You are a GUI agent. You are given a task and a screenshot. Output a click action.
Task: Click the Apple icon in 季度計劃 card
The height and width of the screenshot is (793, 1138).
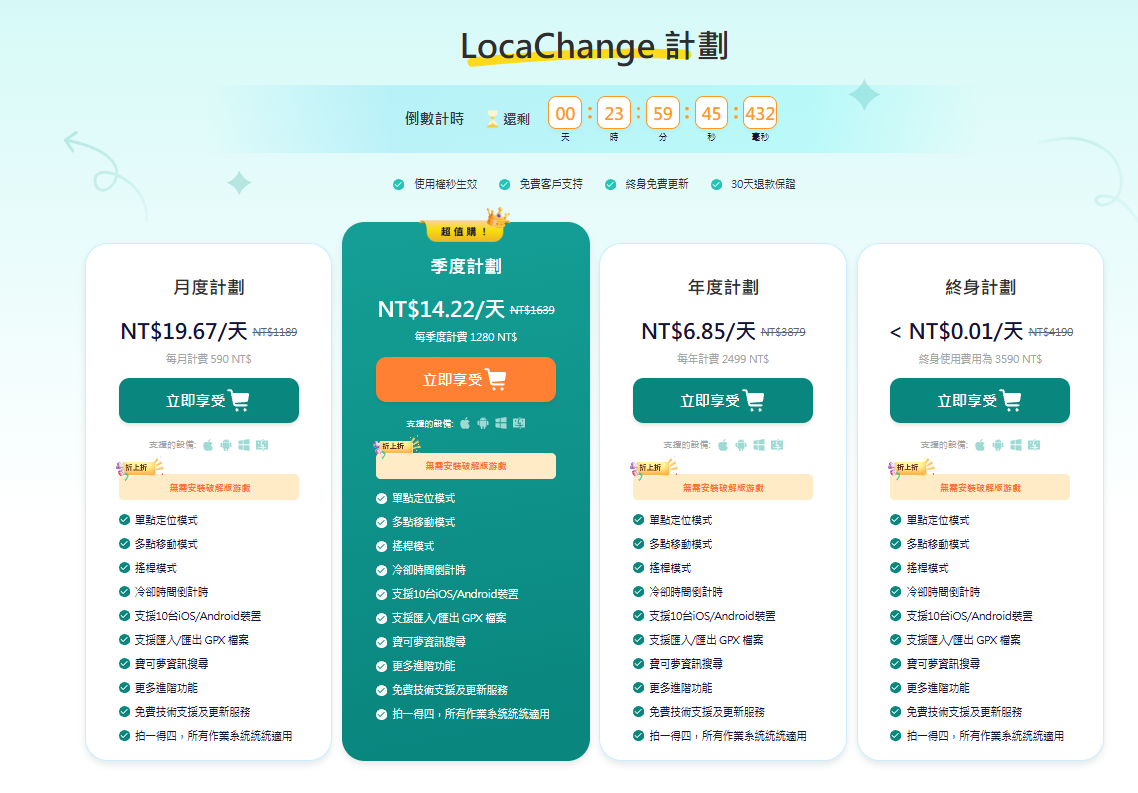pyautogui.click(x=465, y=423)
